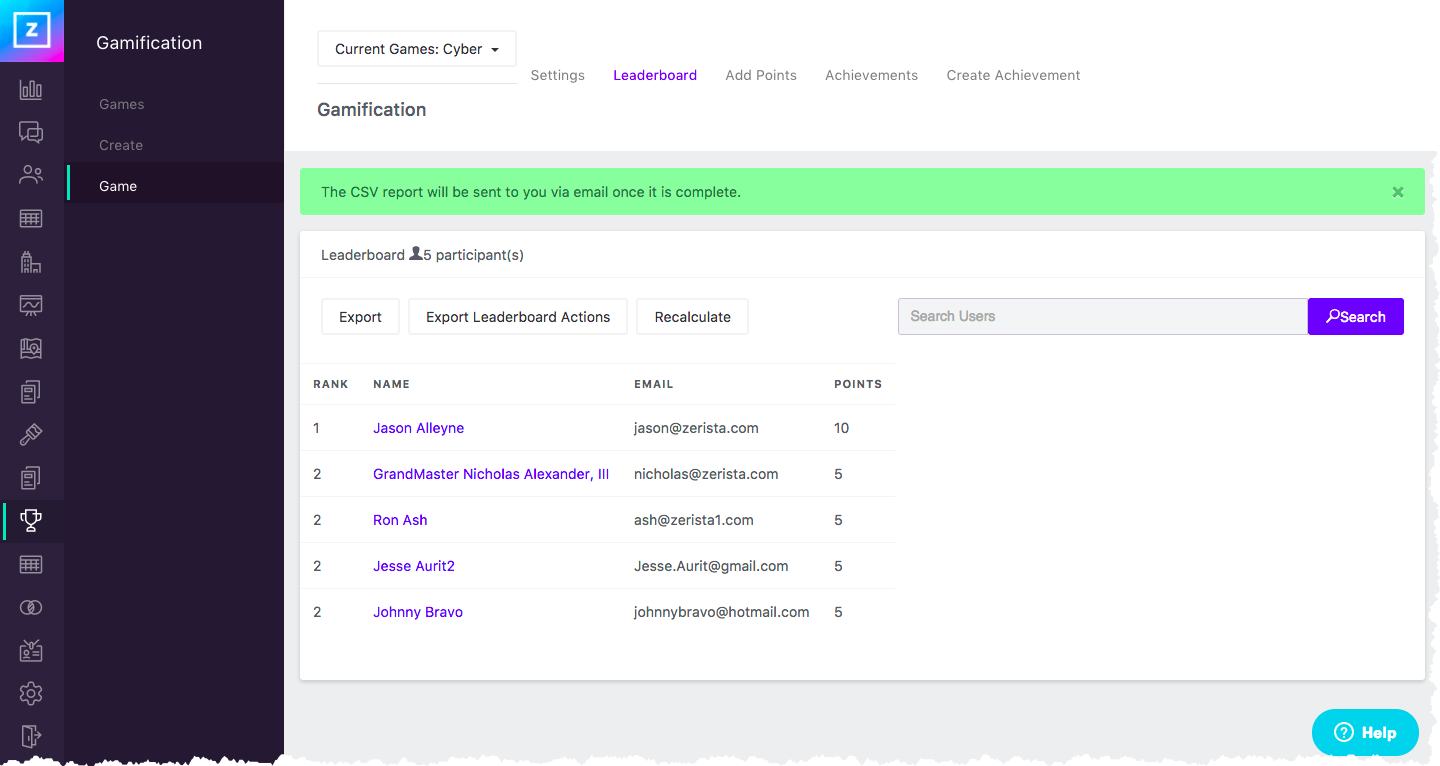Click the Gamification sidebar title

point(149,43)
